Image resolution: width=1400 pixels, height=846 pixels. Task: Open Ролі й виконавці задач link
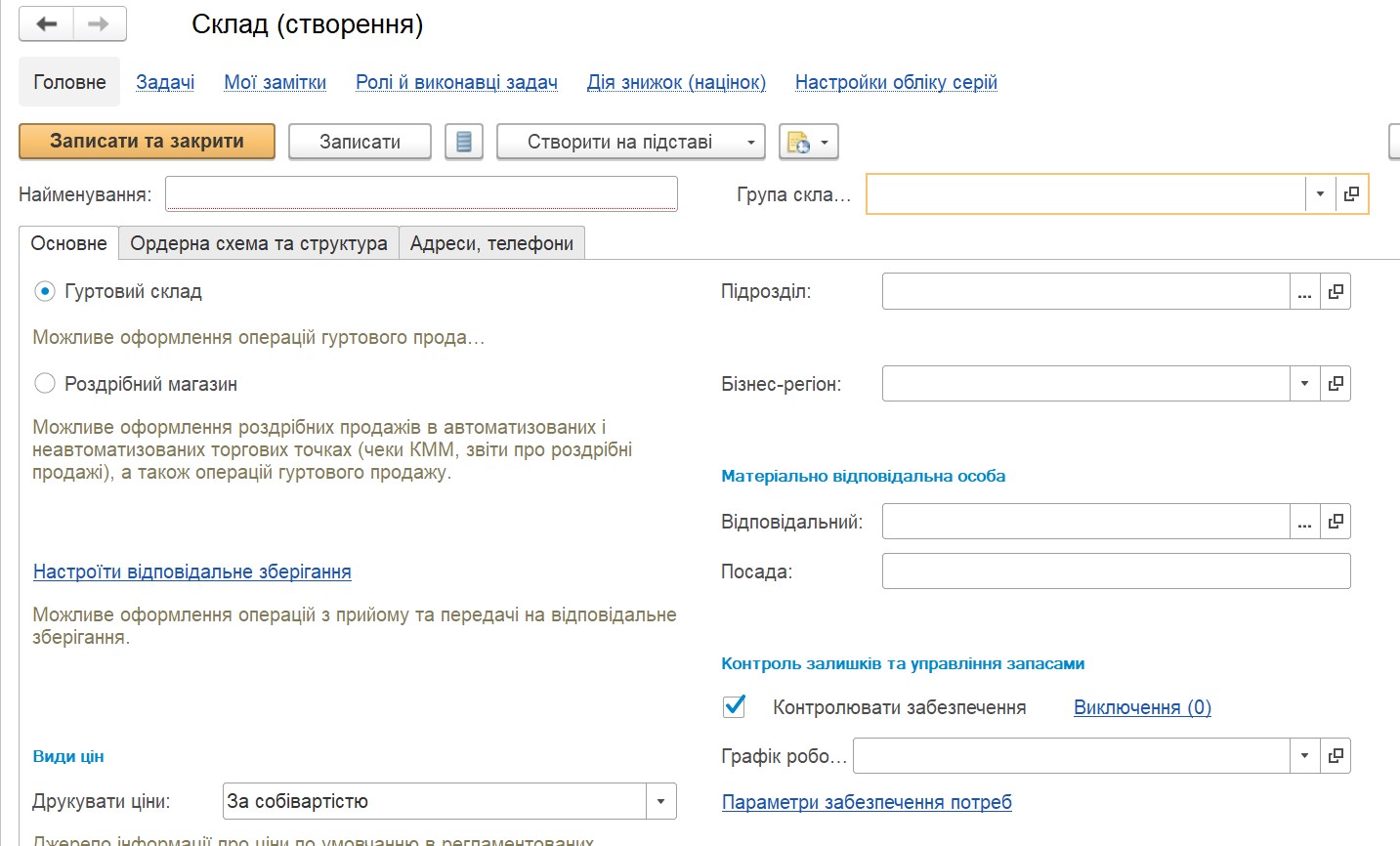click(456, 82)
